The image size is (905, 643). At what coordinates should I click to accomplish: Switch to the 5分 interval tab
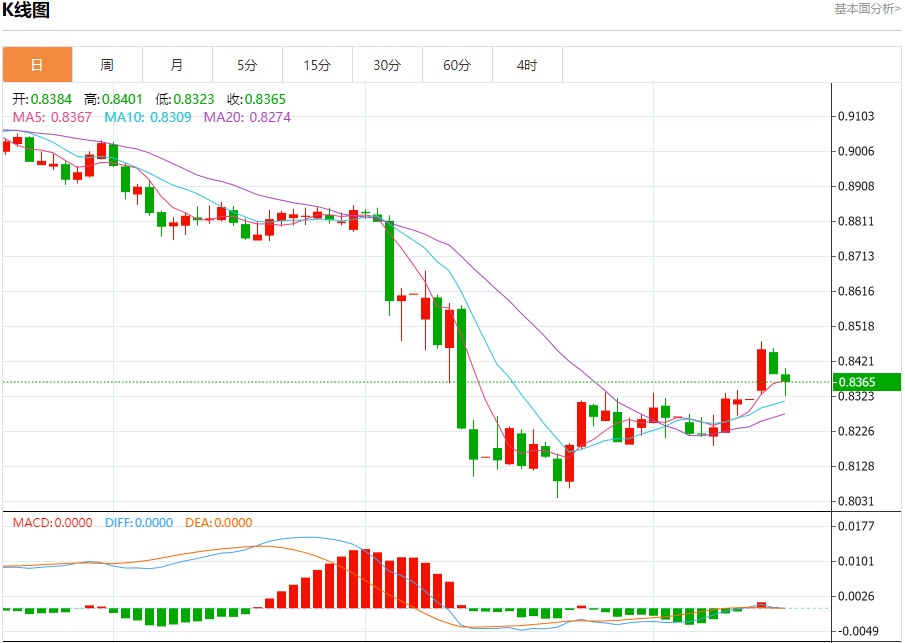tap(247, 65)
